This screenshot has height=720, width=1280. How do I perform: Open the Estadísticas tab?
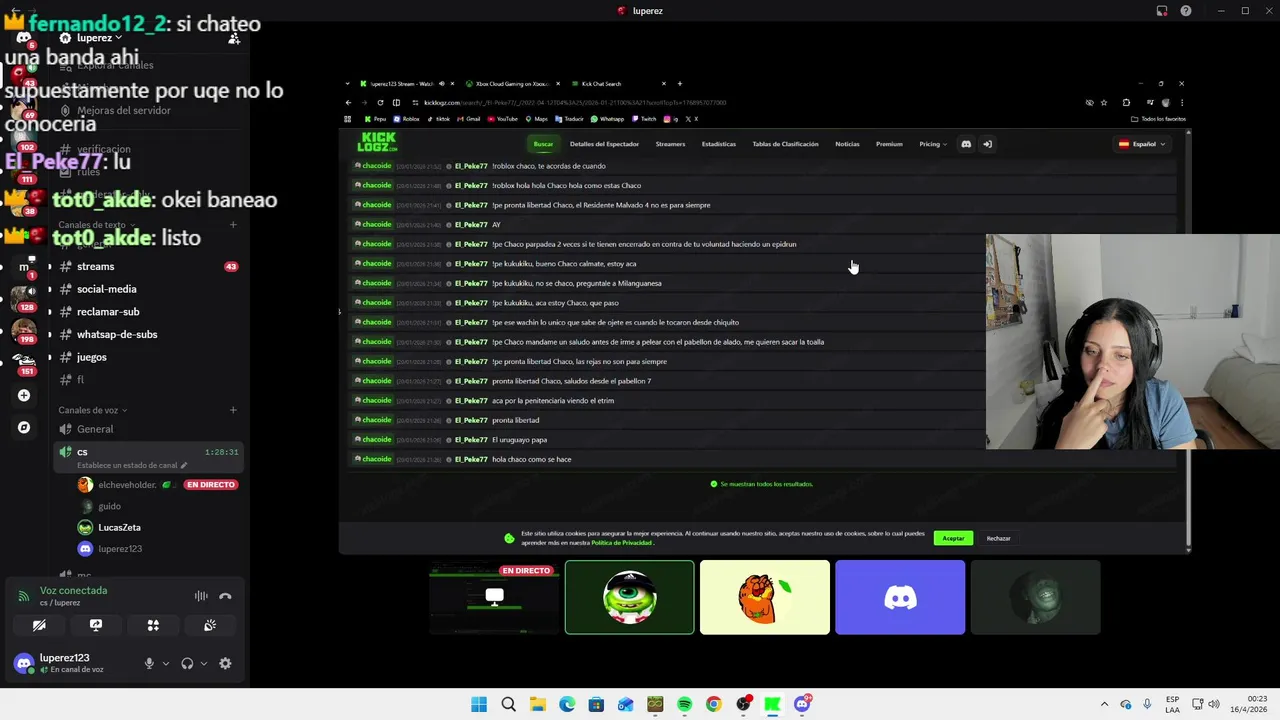(718, 144)
